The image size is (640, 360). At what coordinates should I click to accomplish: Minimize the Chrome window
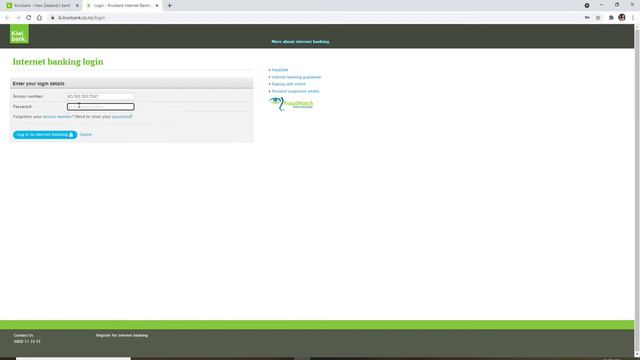pos(602,5)
